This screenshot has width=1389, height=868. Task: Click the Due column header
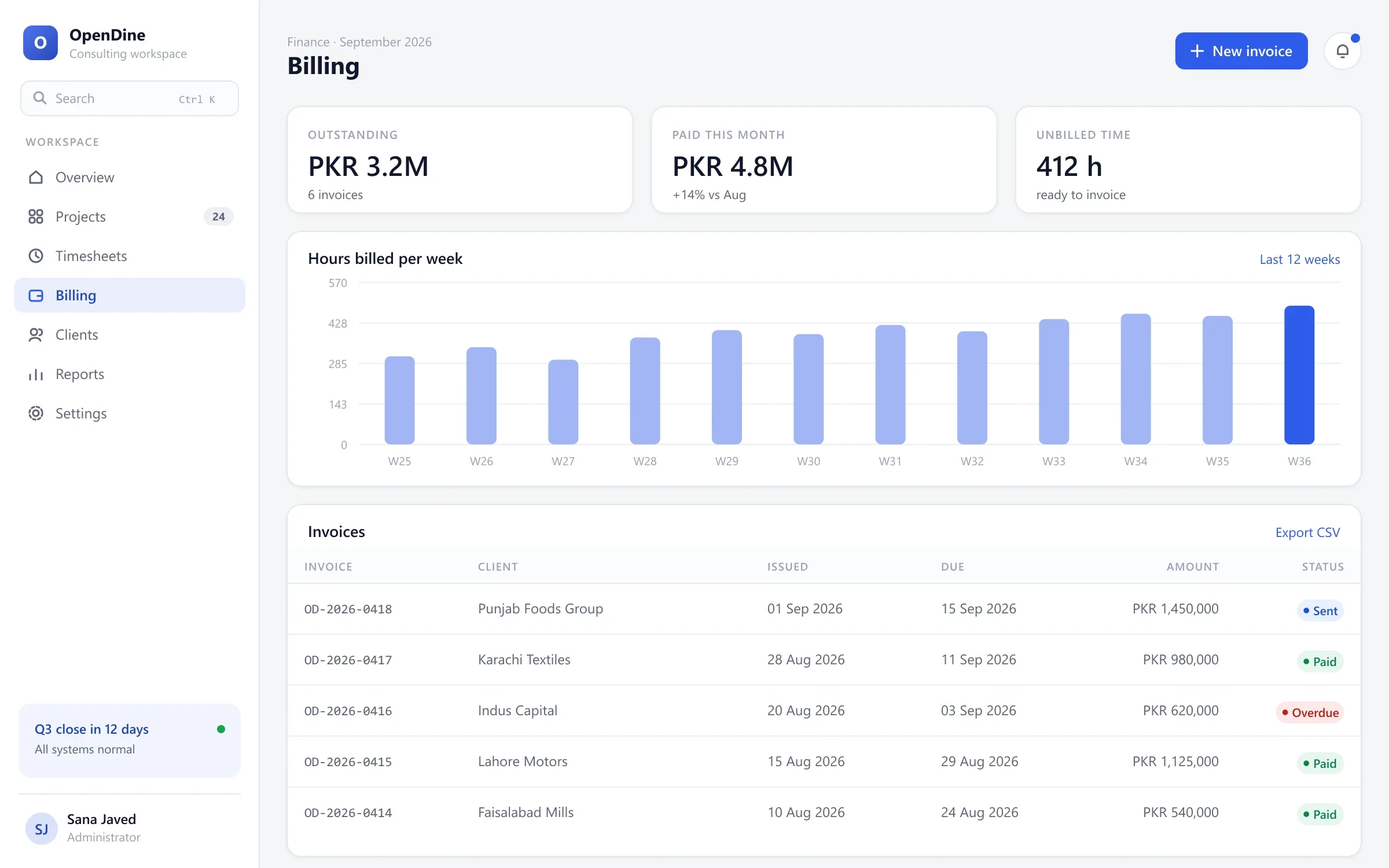click(953, 567)
